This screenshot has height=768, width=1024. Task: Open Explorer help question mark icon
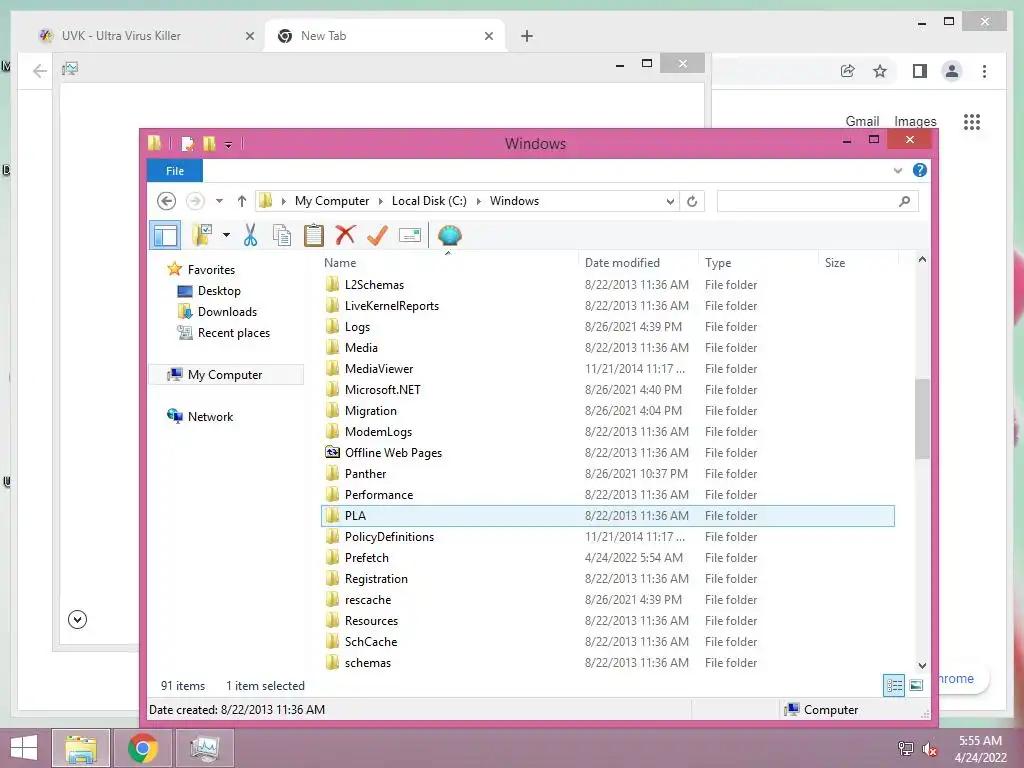click(x=920, y=170)
